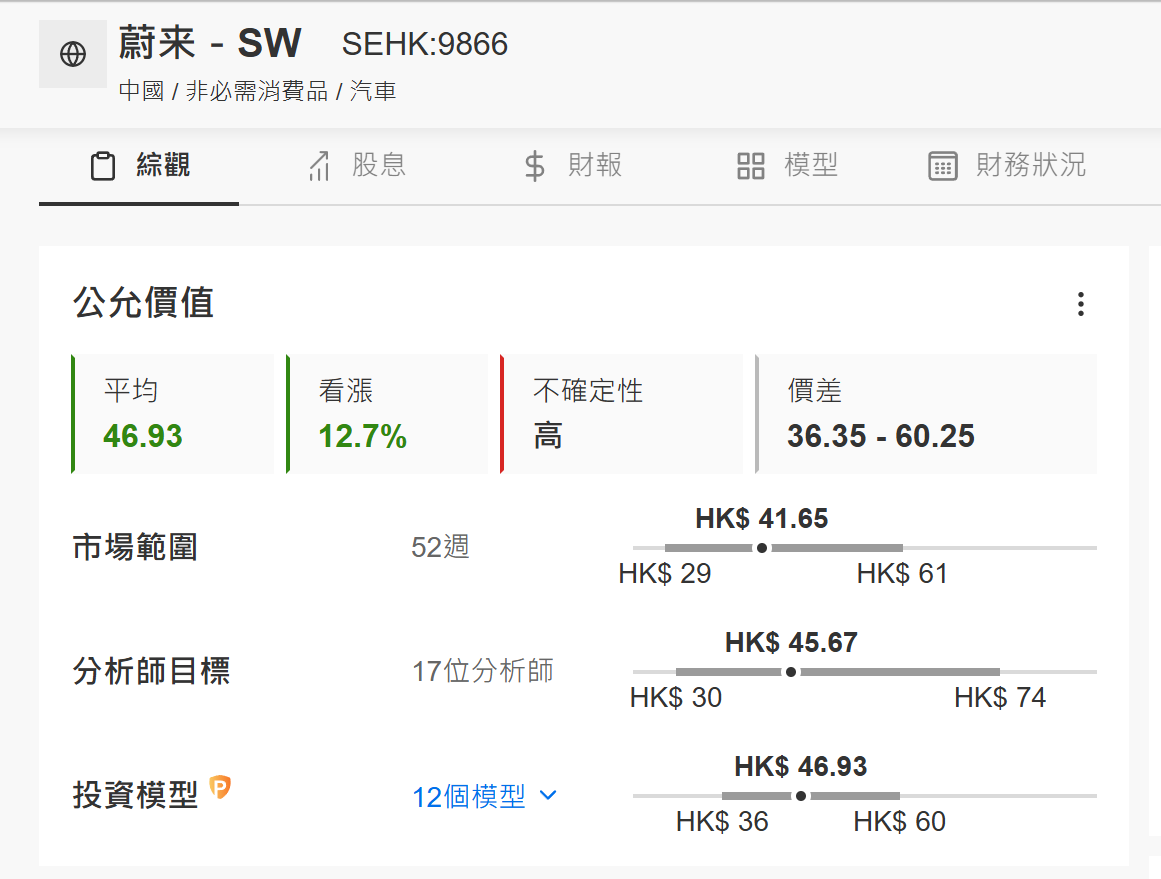Select the 平均 46.93 card
The height and width of the screenshot is (879, 1161).
coord(173,414)
